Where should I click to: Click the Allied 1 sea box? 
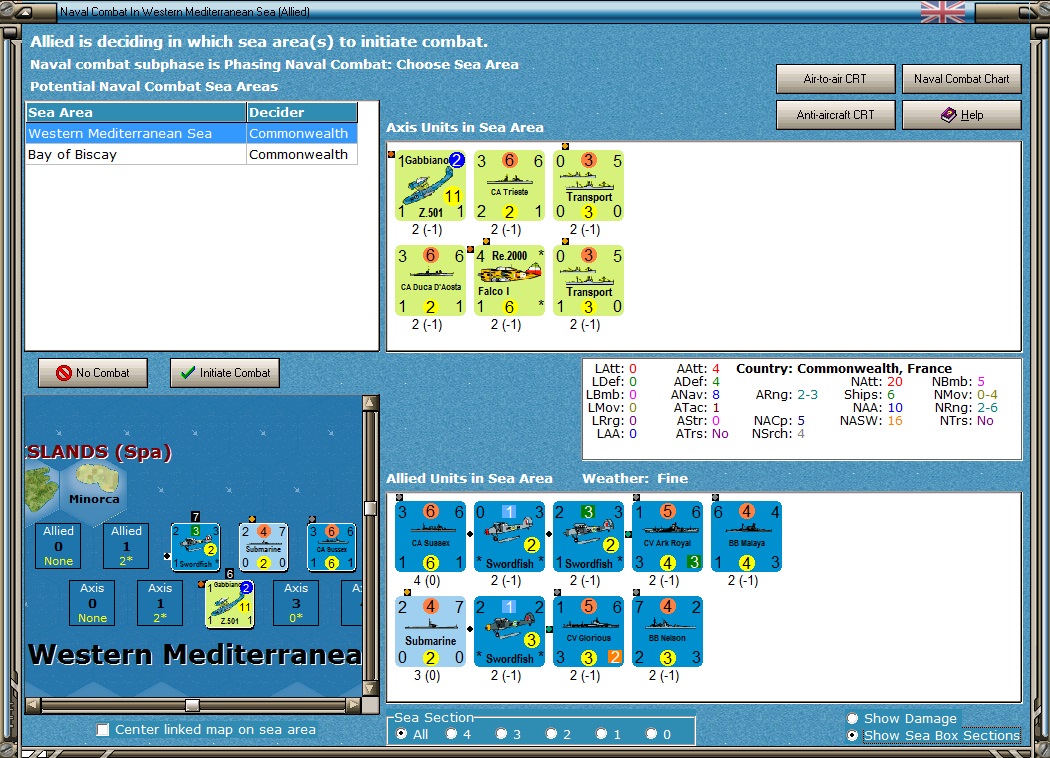(x=126, y=546)
